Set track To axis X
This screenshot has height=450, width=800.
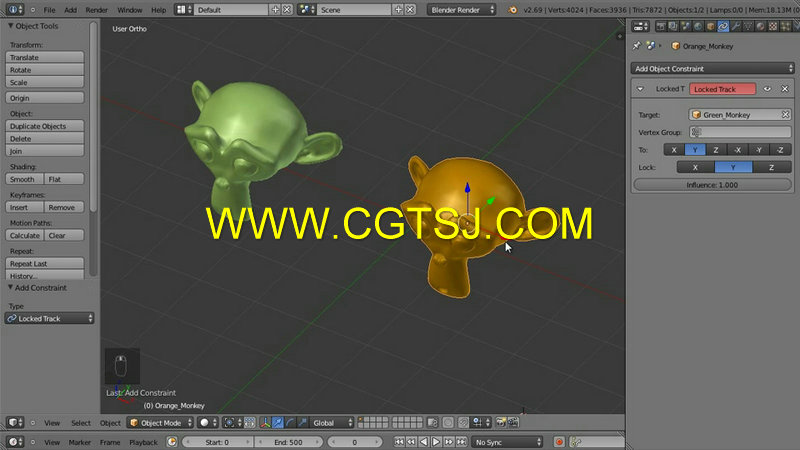tap(674, 150)
